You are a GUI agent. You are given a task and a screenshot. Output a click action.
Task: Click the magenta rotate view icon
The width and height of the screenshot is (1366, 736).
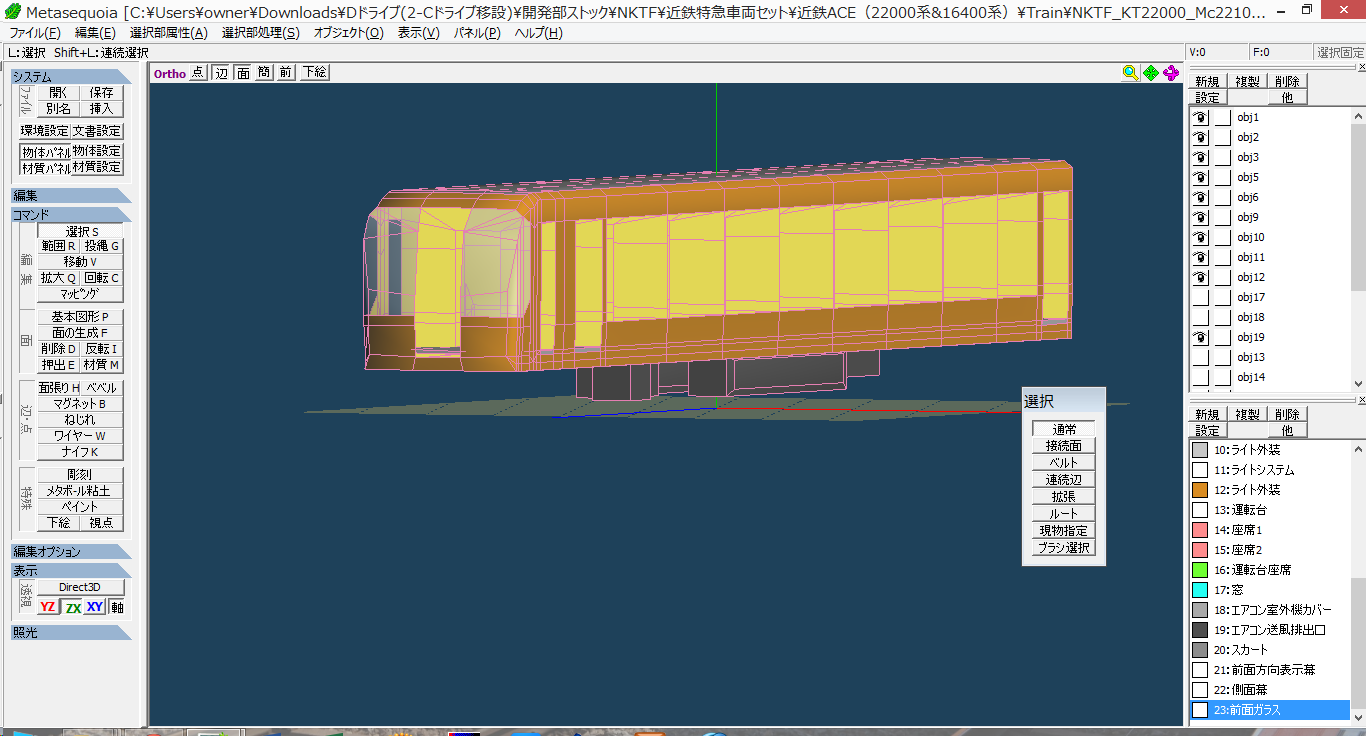coord(1171,72)
